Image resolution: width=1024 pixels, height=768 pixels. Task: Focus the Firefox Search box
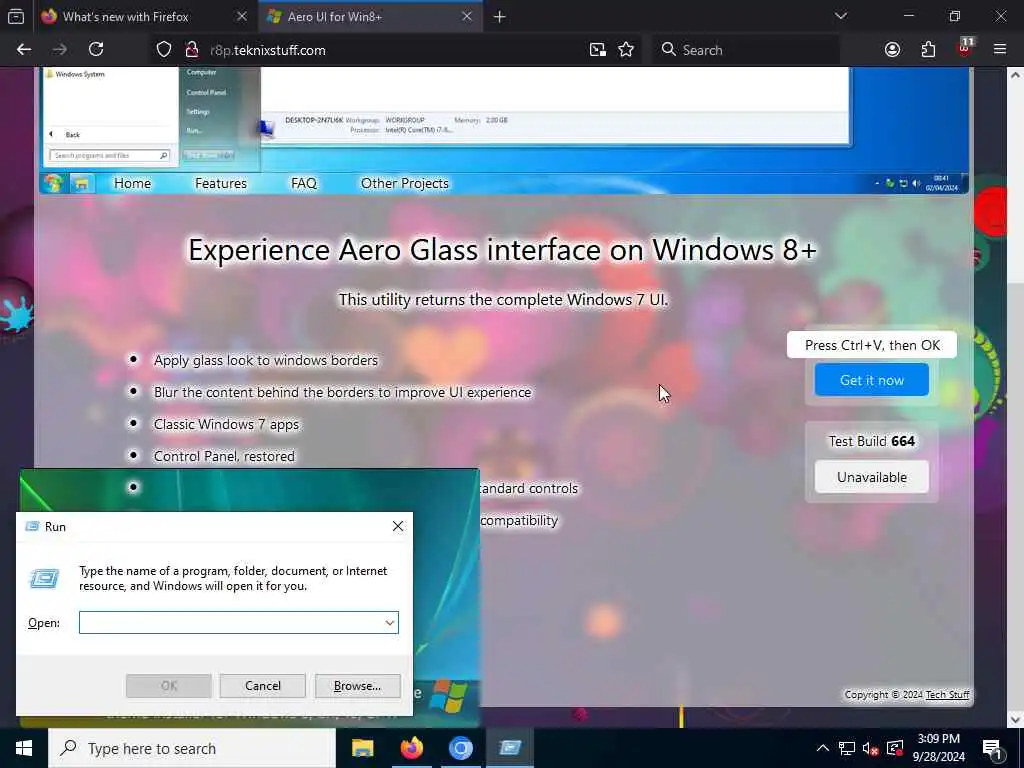745,50
